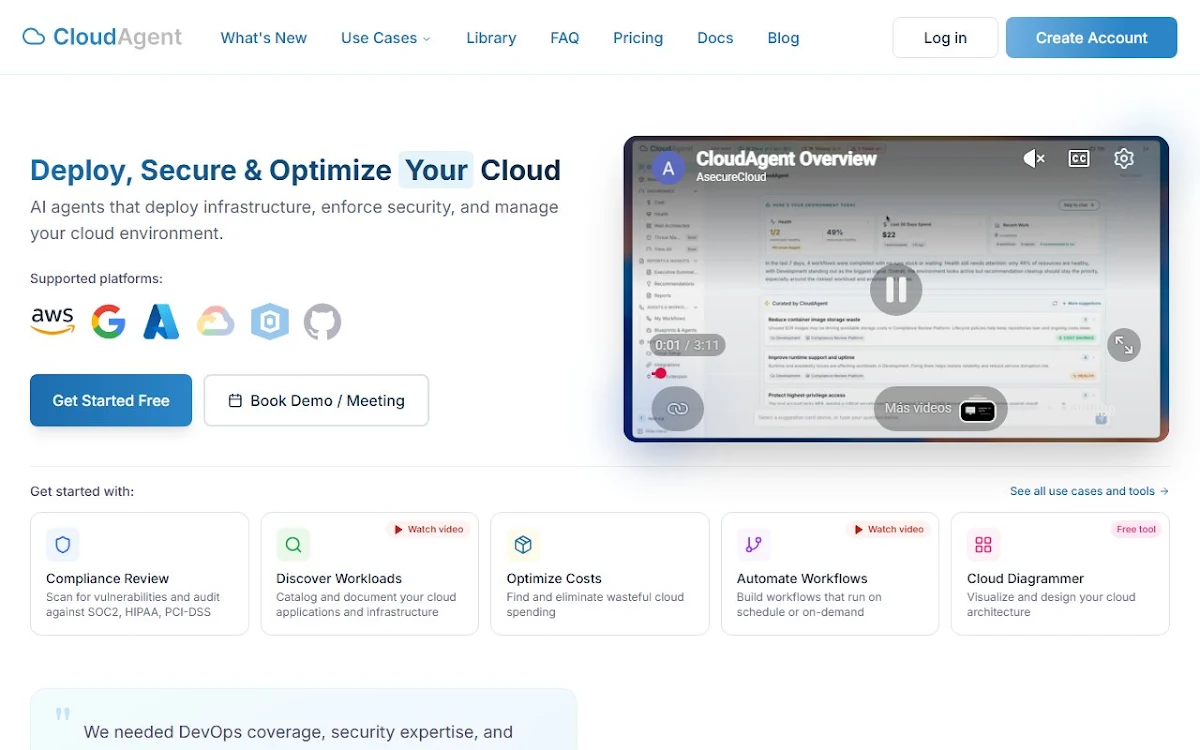Viewport: 1200px width, 750px height.
Task: Click 'Build workflows that run on schedule' text
Action: tap(809, 604)
